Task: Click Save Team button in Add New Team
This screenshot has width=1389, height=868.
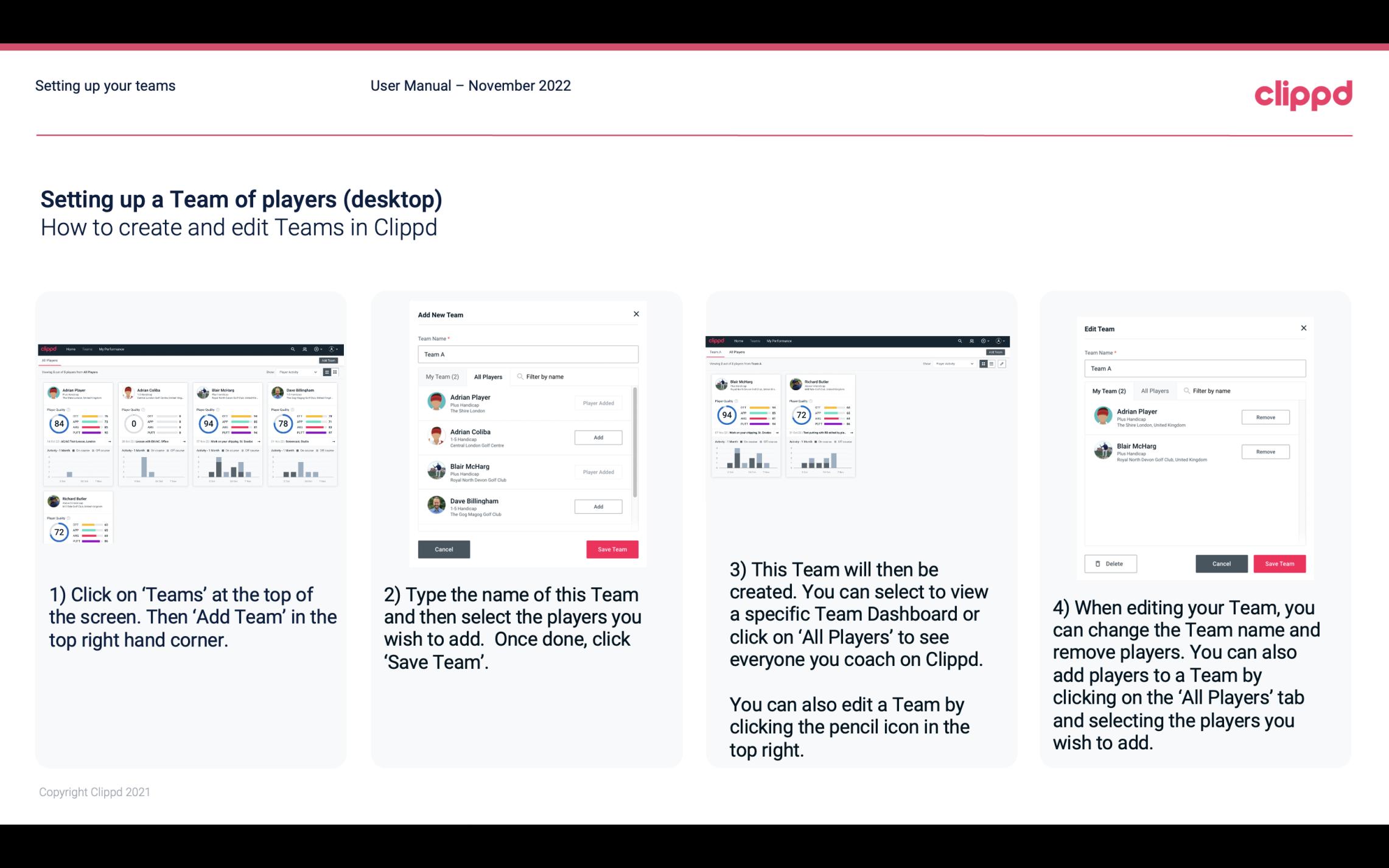Action: [x=612, y=548]
